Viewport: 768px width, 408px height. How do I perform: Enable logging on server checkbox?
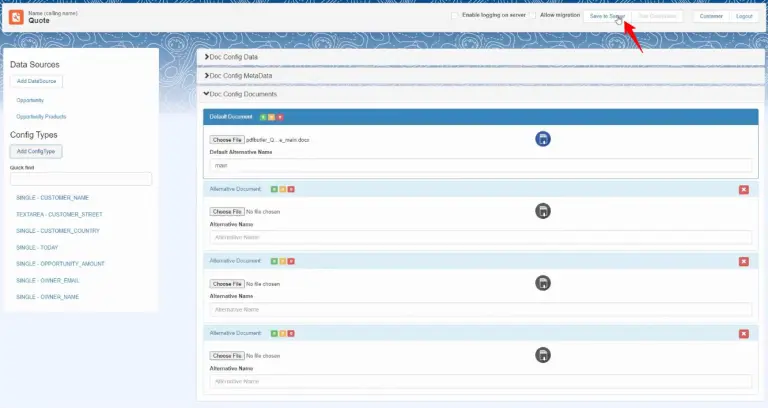455,15
